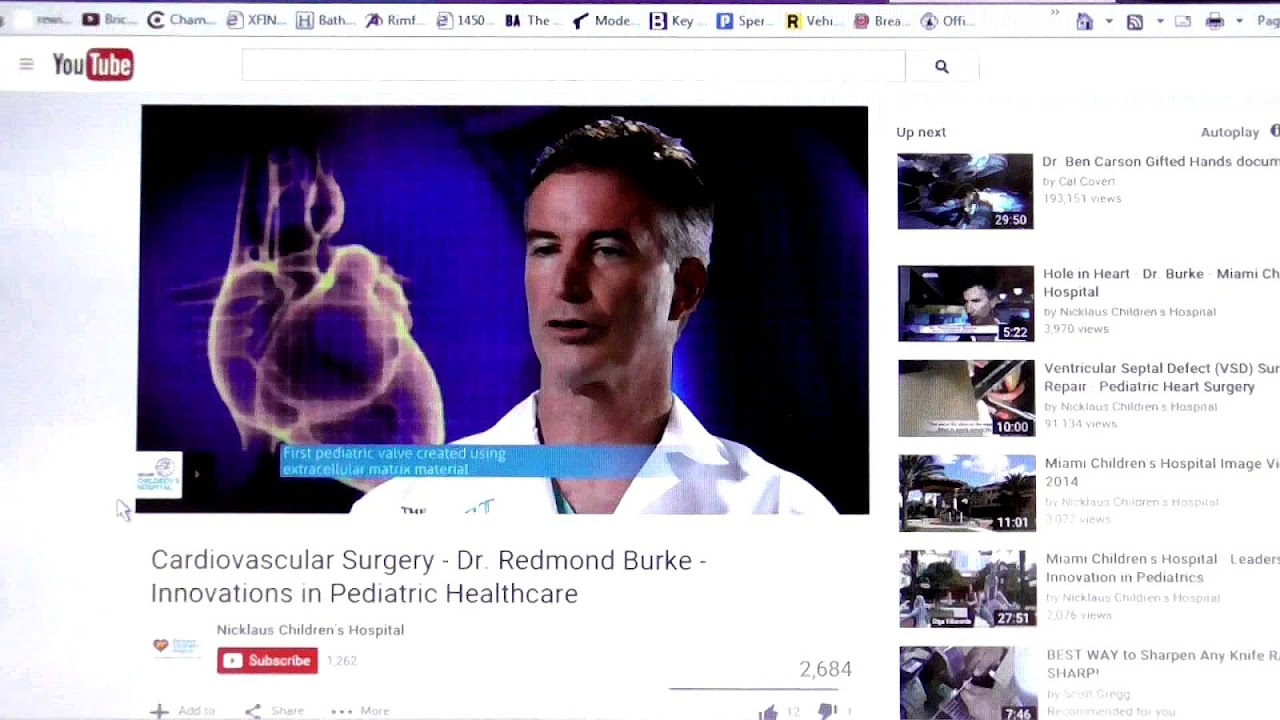Go to the YouTube logo home
The width and height of the screenshot is (1280, 720).
click(x=93, y=65)
